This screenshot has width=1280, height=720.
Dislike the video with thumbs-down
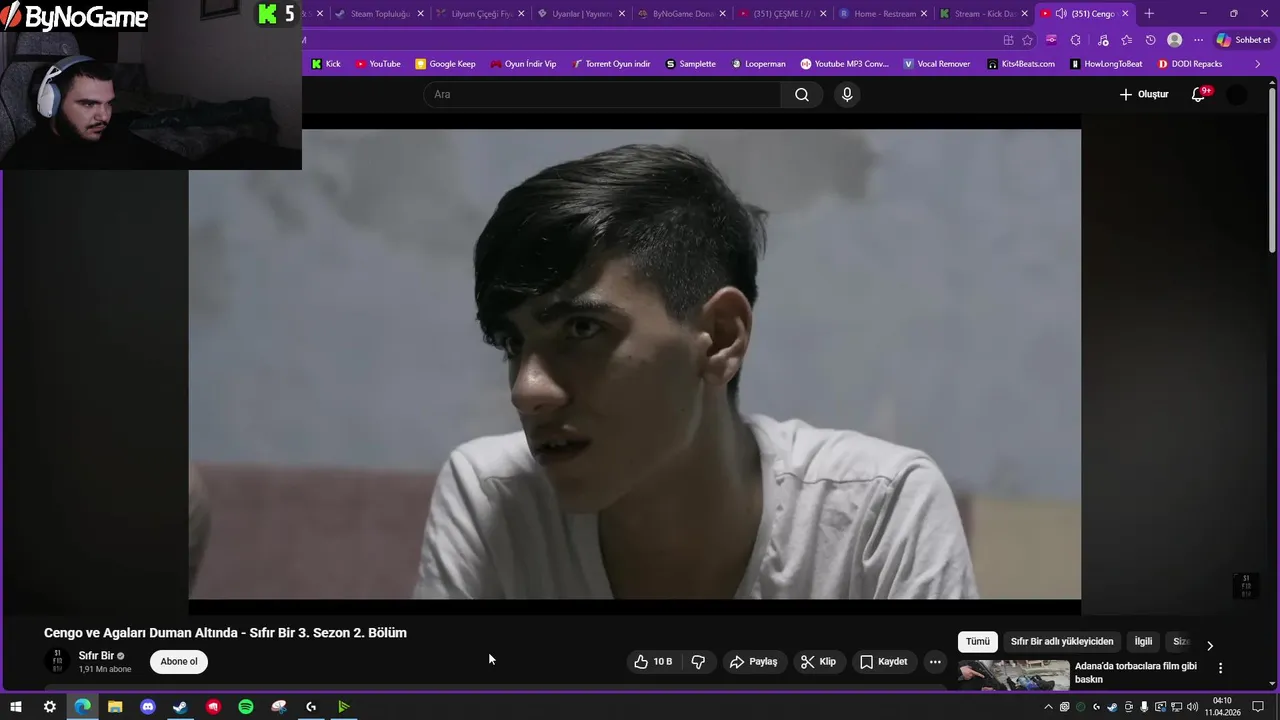point(698,662)
